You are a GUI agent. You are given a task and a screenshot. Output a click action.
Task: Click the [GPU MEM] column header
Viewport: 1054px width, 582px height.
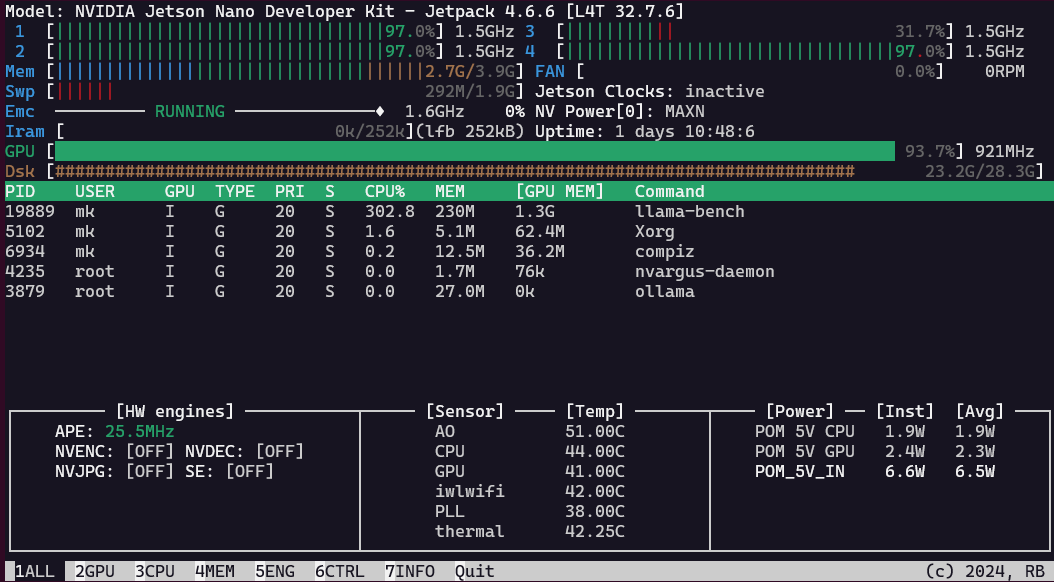coord(560,191)
